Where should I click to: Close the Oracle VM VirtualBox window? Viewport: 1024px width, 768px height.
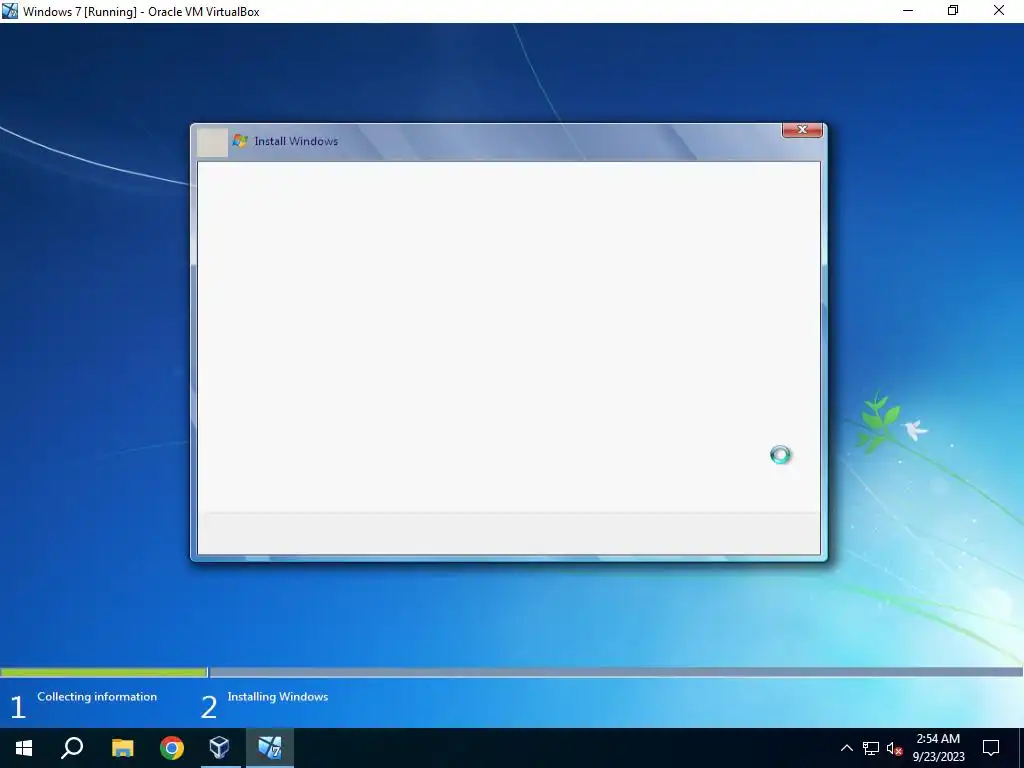pyautogui.click(x=999, y=10)
